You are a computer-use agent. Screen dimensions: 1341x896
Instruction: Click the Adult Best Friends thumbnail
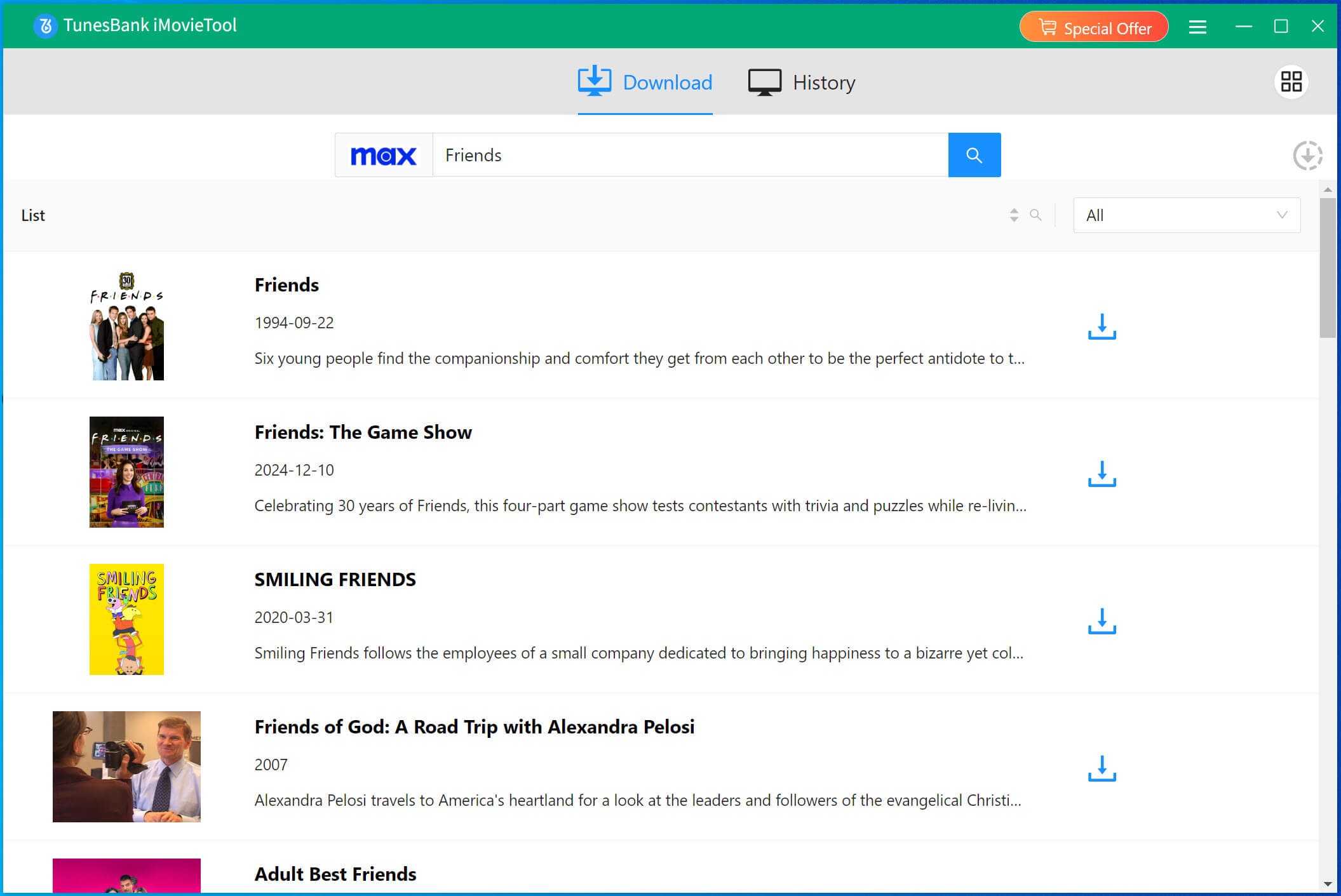tap(126, 876)
